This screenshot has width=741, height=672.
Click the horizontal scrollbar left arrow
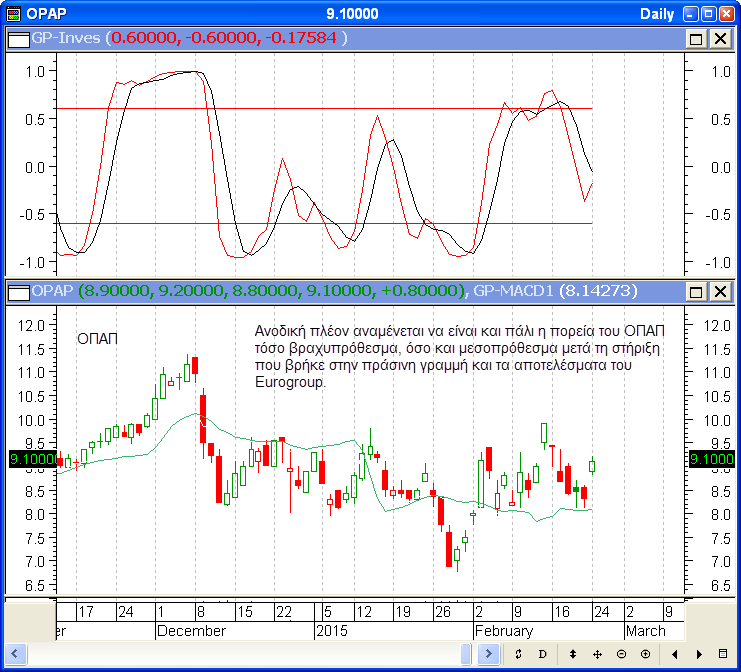15,654
